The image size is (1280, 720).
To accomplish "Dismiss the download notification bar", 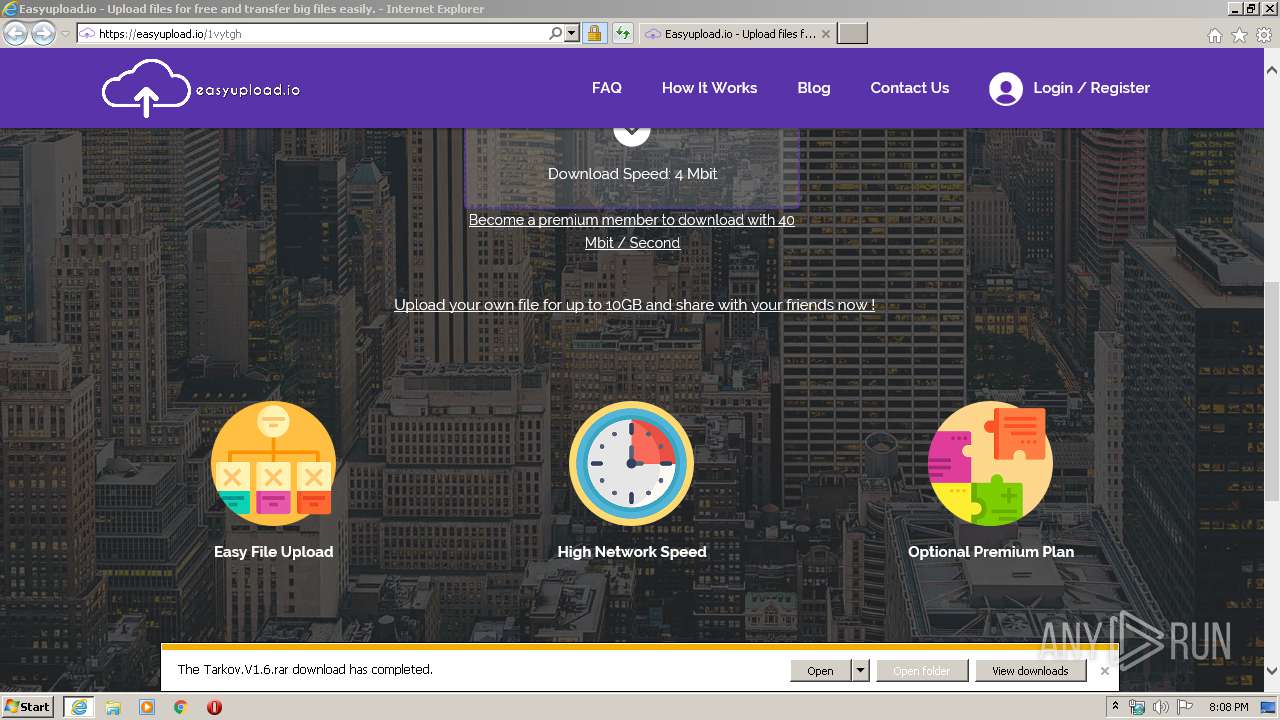I will (1105, 671).
